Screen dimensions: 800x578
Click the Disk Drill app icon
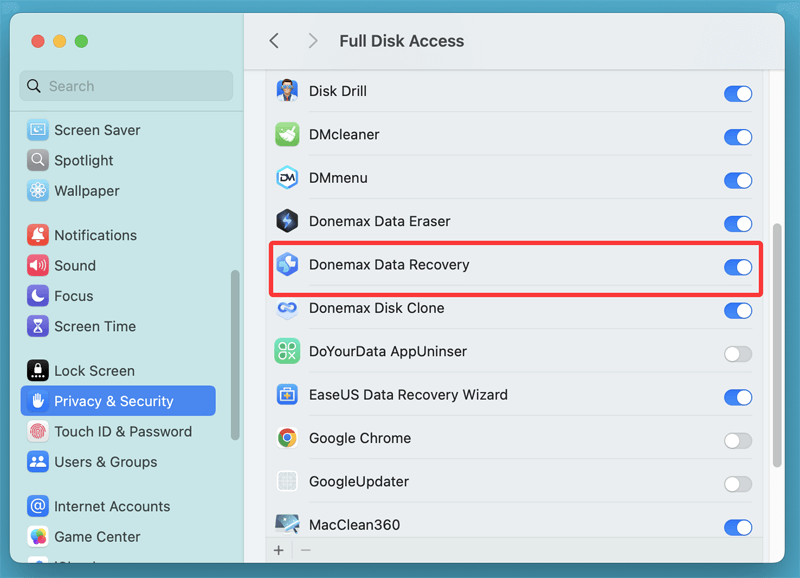(287, 91)
